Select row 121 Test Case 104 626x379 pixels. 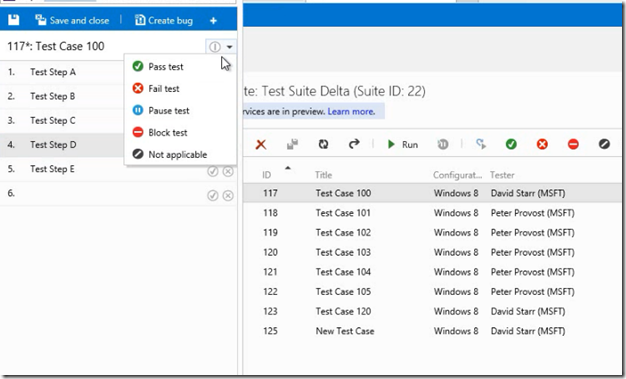(432, 272)
